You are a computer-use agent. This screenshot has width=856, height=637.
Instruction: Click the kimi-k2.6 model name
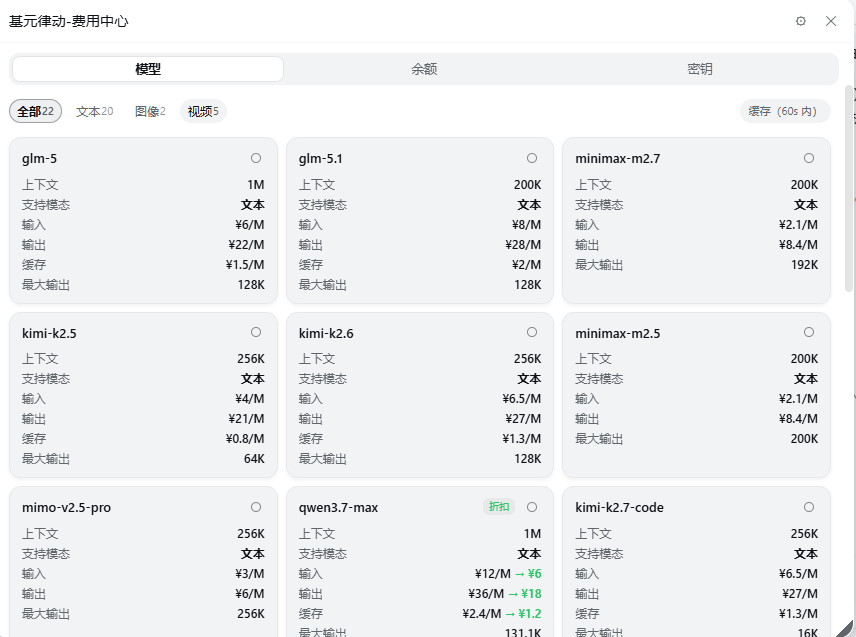pyautogui.click(x=326, y=334)
